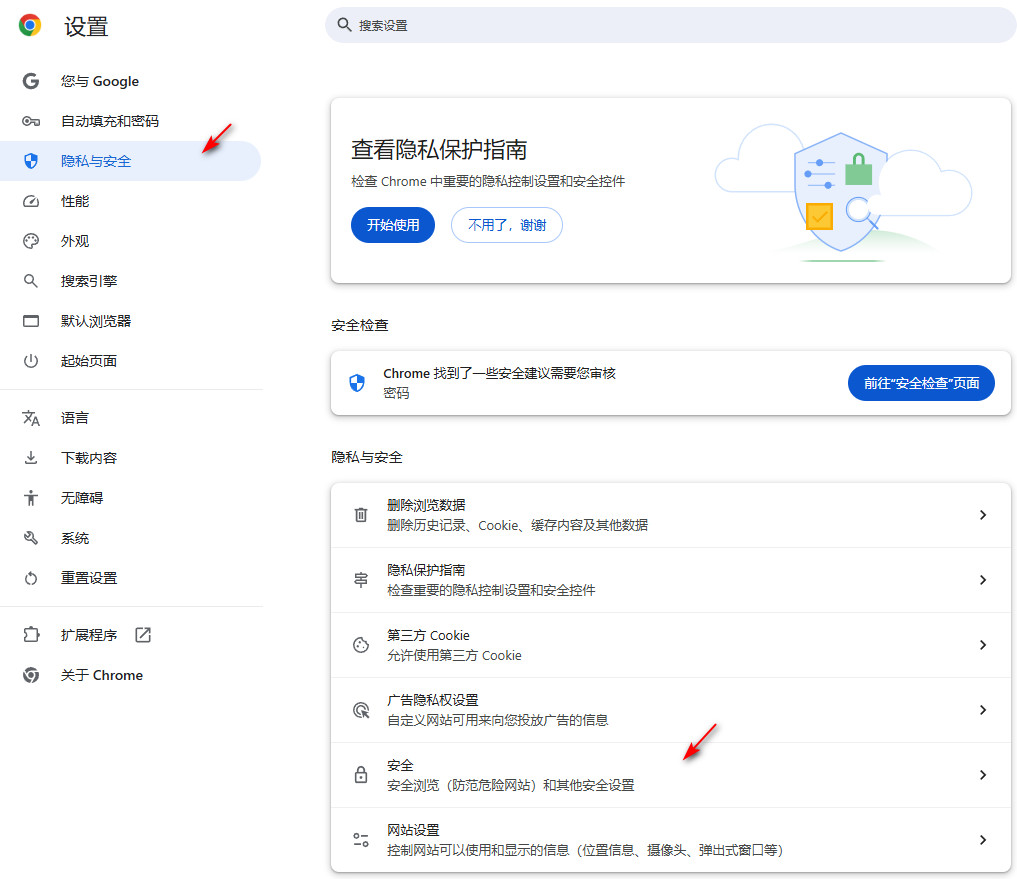Click the privacy guide shield illustration
Viewport: 1017px width, 879px height.
[x=841, y=193]
